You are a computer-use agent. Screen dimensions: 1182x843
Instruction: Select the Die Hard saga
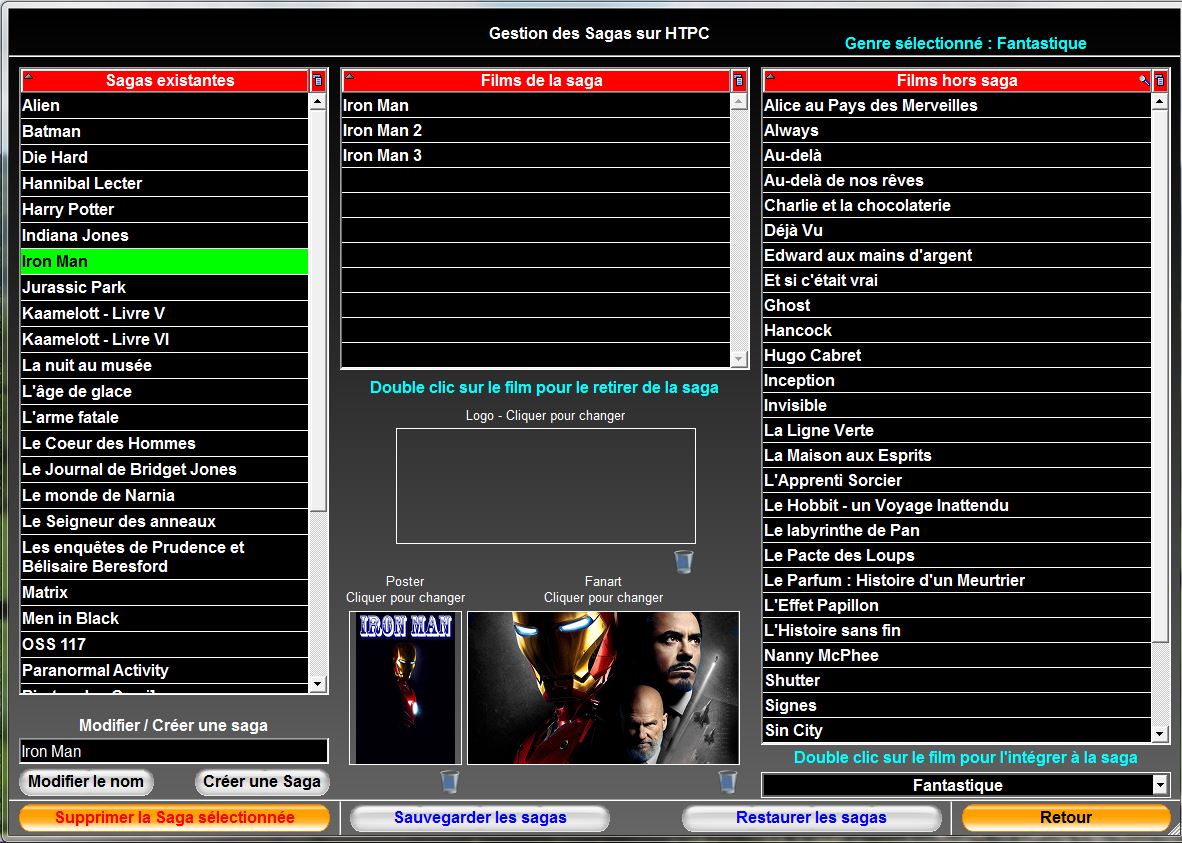(x=164, y=158)
